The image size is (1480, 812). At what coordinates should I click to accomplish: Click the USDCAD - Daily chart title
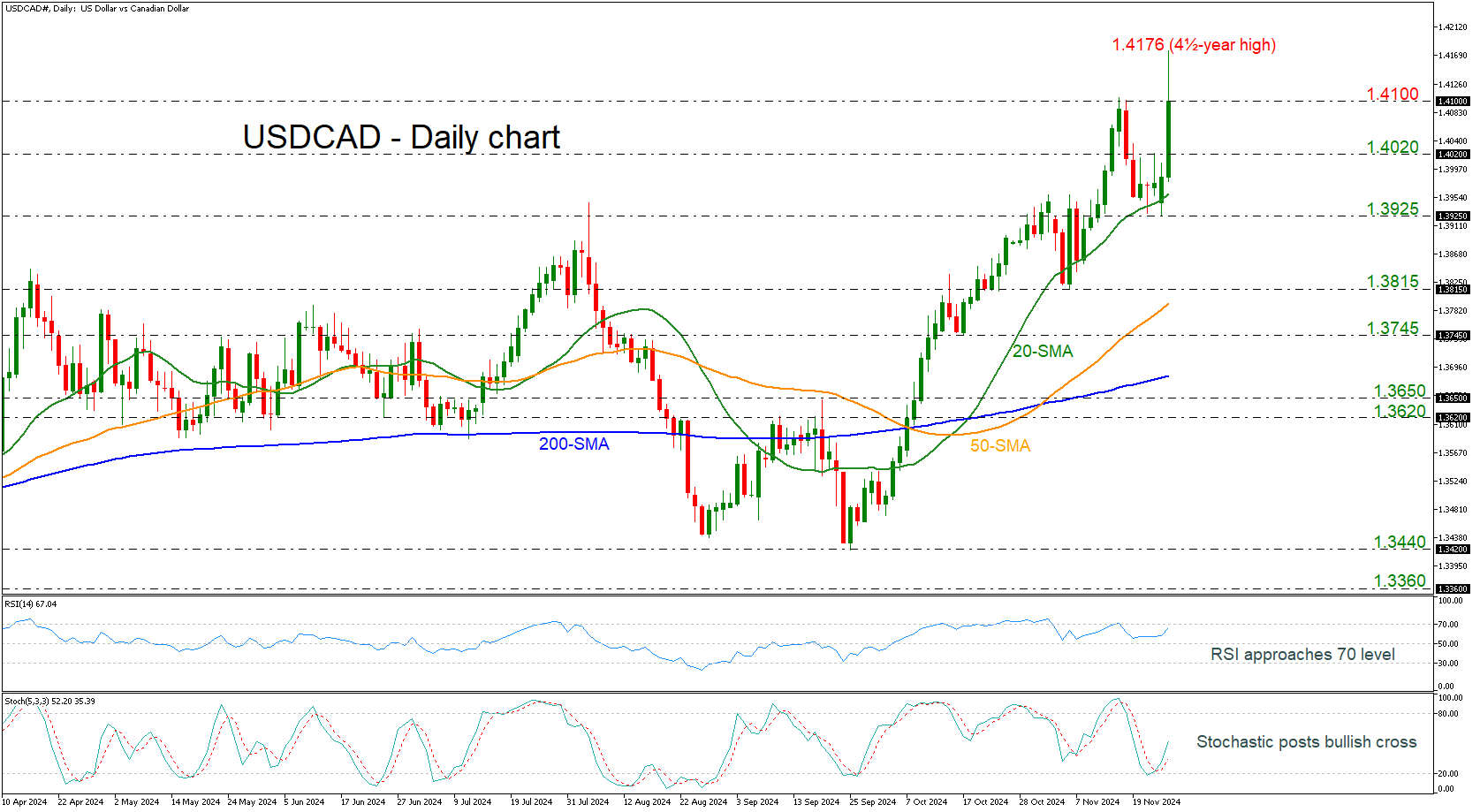coord(401,138)
